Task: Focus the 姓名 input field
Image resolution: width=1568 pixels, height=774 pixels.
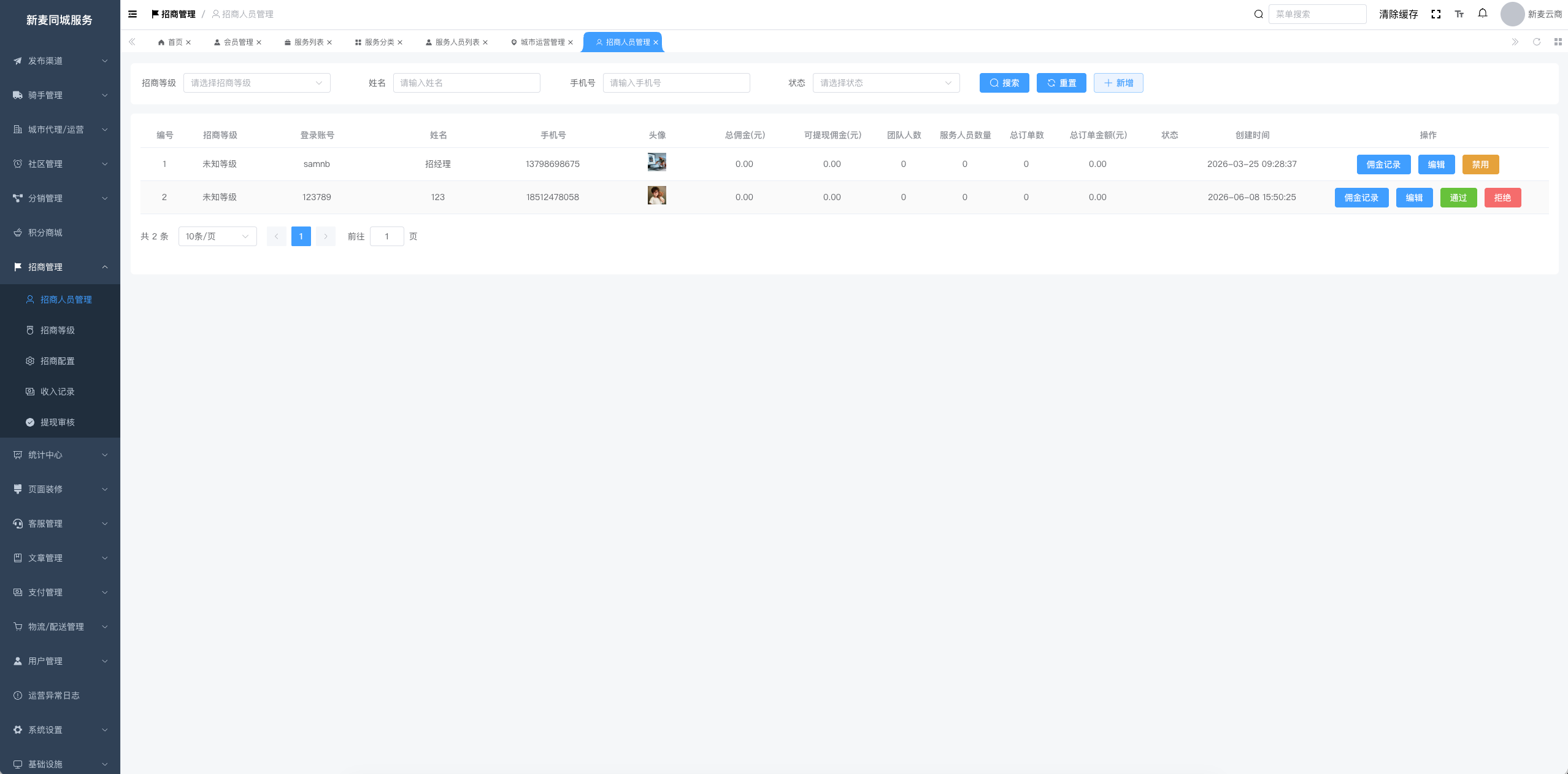Action: 467,83
